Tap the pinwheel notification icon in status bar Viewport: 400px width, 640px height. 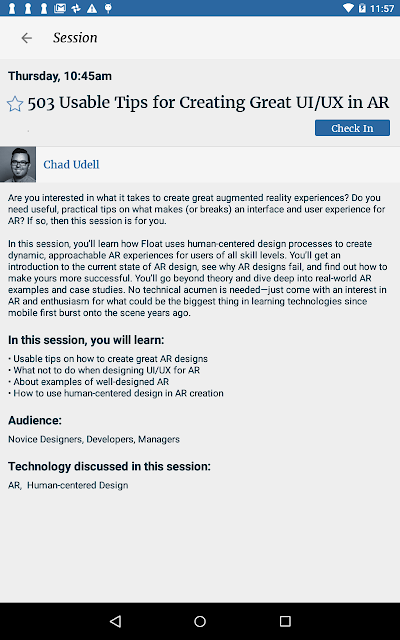(76, 8)
